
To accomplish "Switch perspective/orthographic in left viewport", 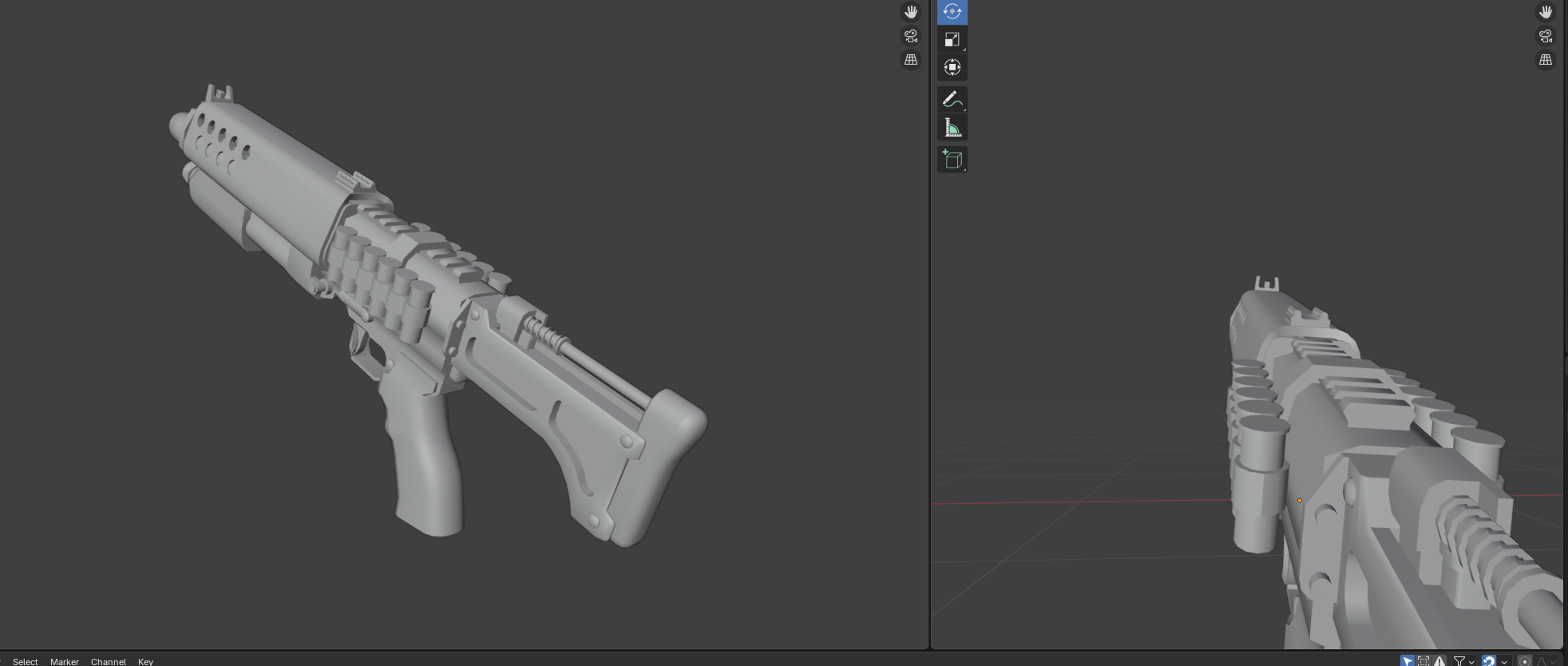I will (911, 60).
